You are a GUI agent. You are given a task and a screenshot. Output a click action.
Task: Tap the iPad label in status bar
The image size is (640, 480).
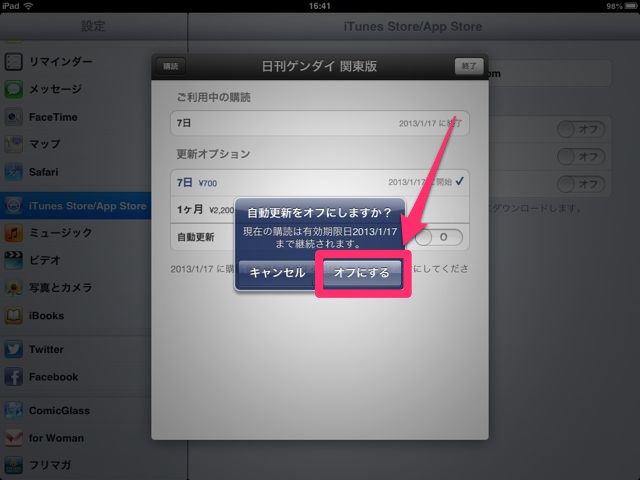pos(11,6)
